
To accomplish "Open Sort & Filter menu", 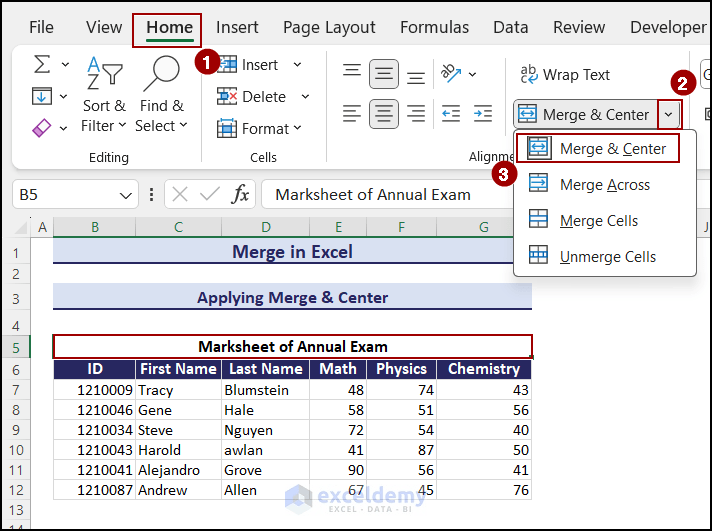I will 104,94.
